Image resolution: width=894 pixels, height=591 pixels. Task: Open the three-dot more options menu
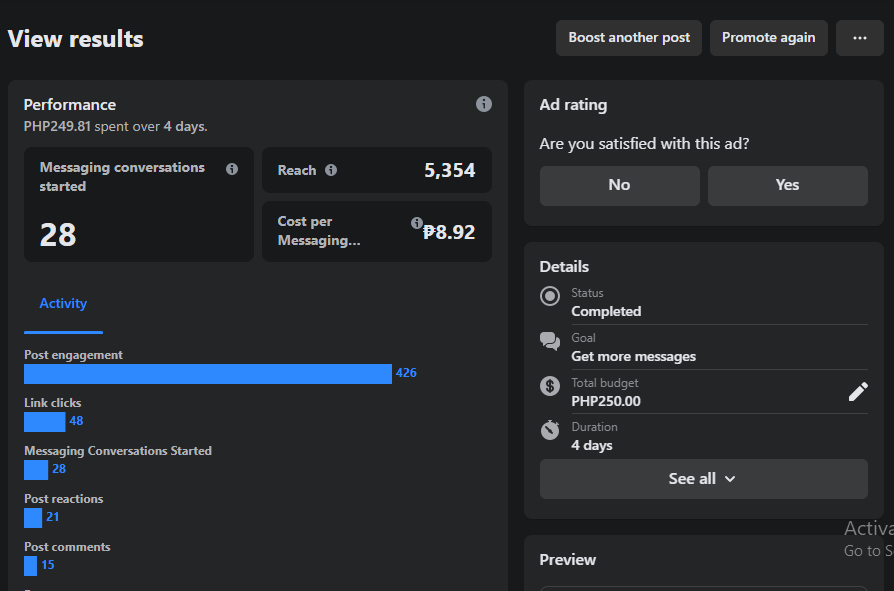(x=860, y=38)
